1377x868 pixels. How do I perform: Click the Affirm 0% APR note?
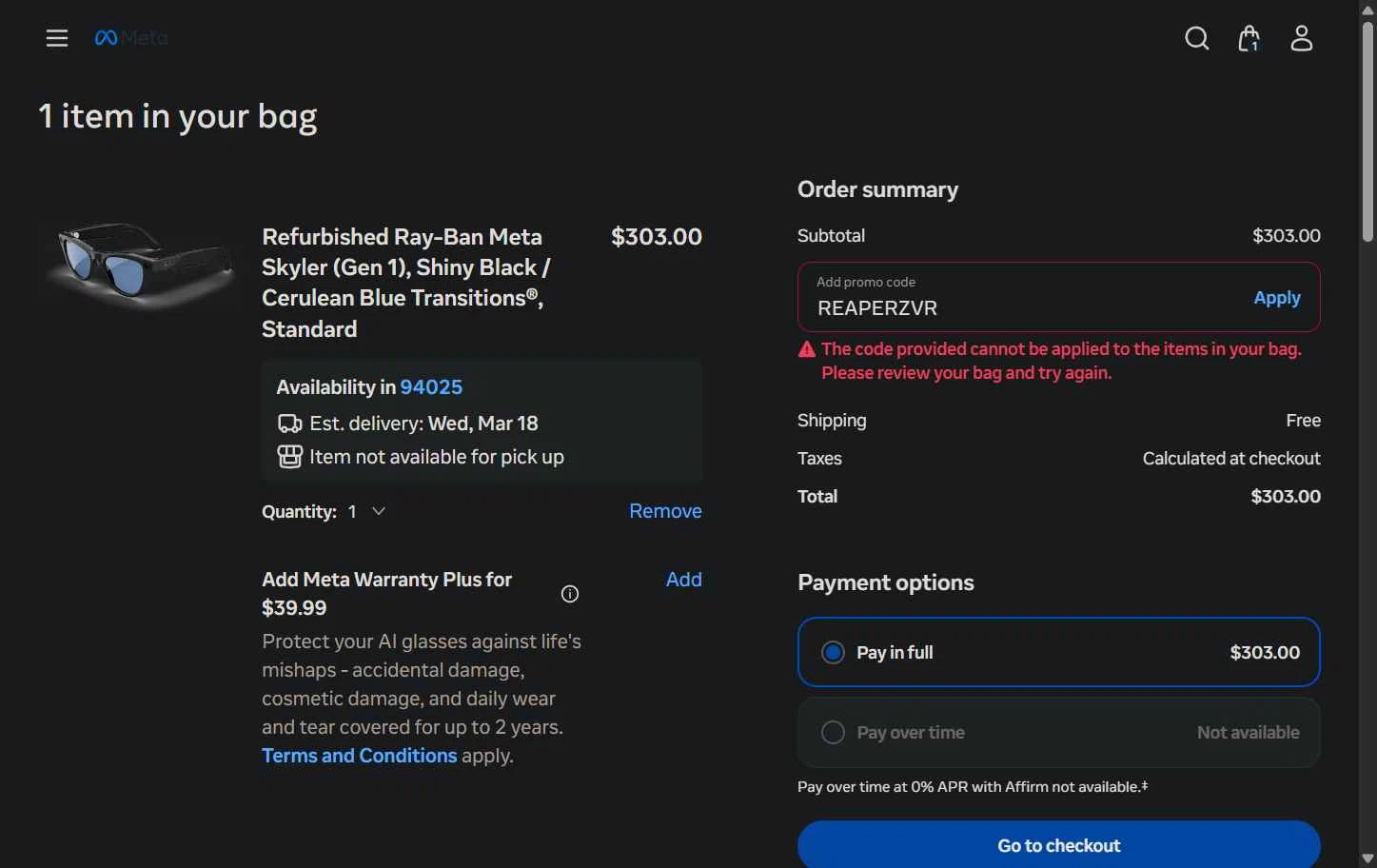pos(973,787)
